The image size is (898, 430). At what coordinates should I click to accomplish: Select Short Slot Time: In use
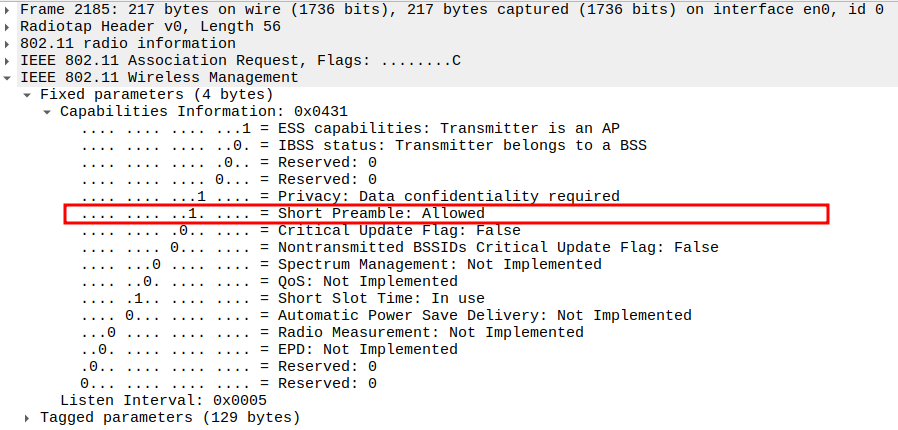pyautogui.click(x=380, y=298)
